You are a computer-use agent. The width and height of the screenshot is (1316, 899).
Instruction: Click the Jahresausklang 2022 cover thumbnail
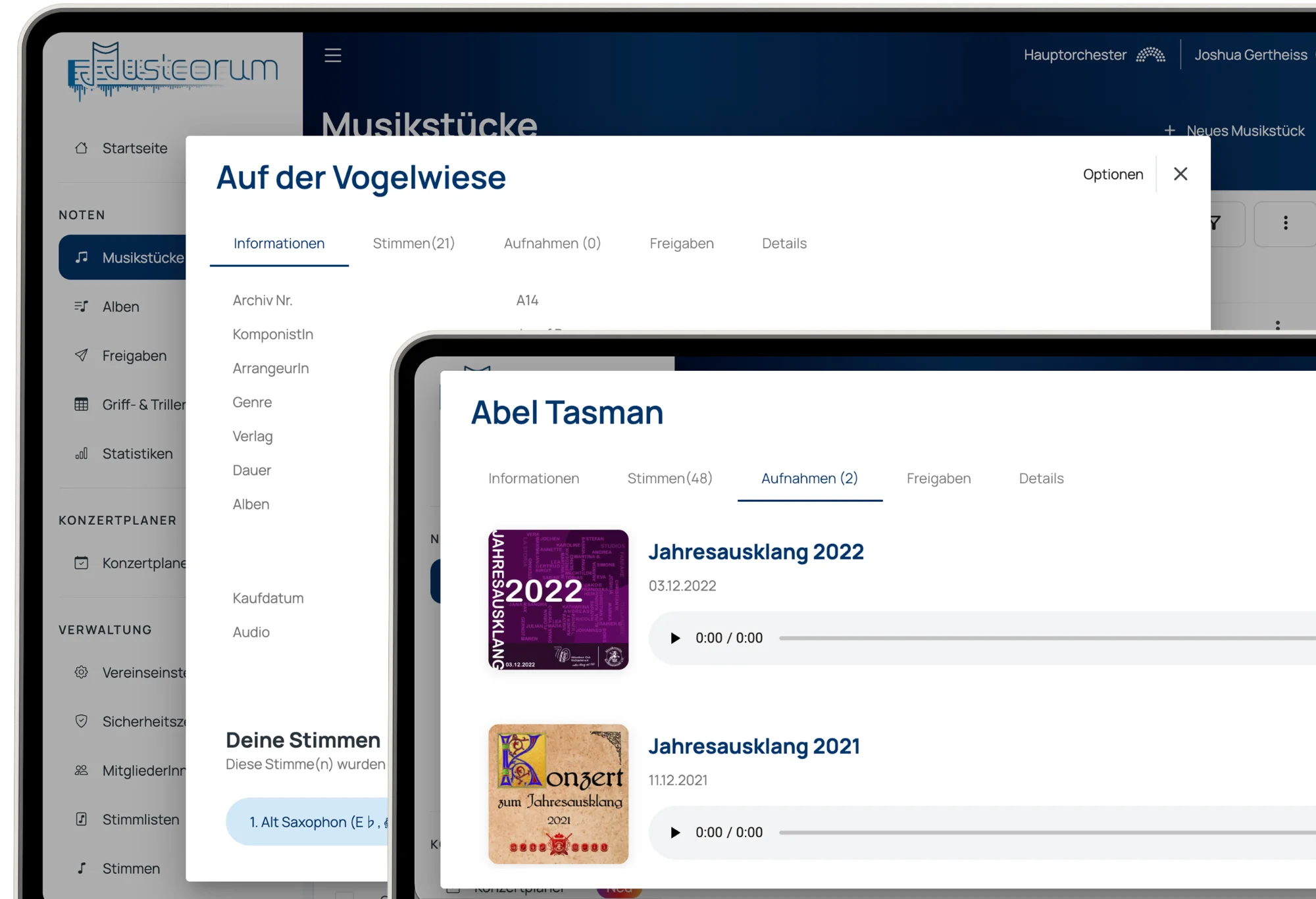[558, 599]
